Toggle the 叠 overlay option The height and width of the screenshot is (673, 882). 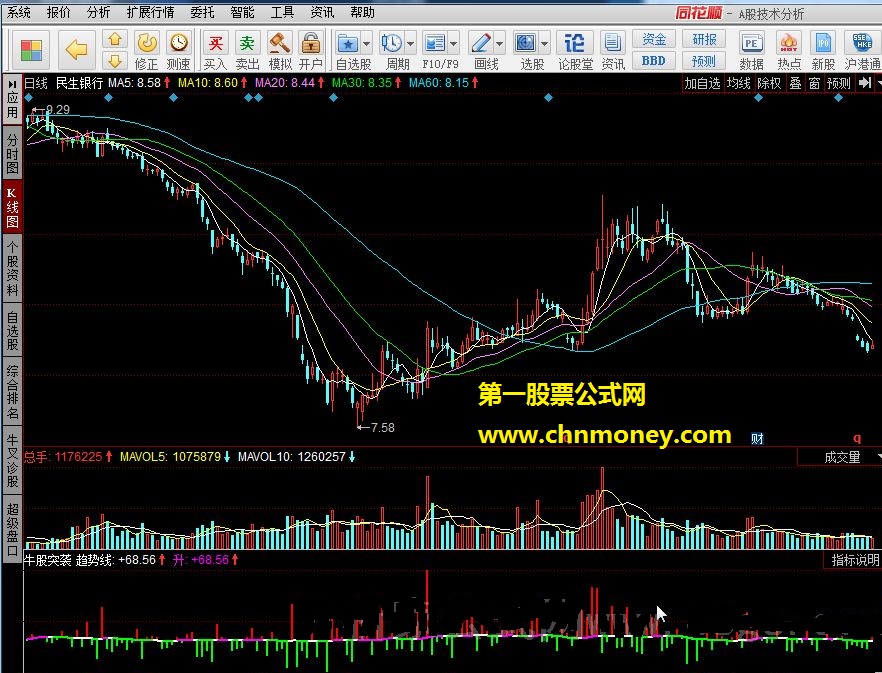tap(795, 83)
